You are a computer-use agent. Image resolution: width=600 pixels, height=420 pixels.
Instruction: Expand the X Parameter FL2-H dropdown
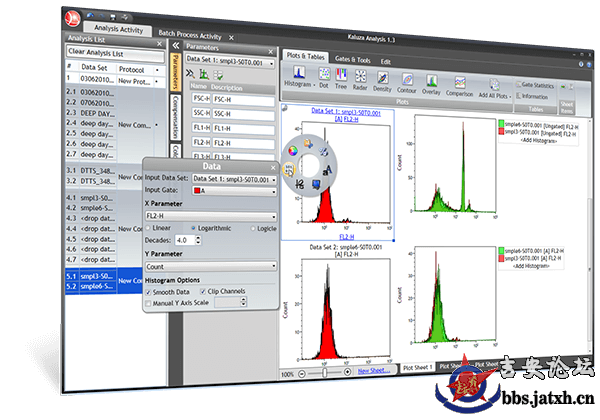tap(210, 215)
